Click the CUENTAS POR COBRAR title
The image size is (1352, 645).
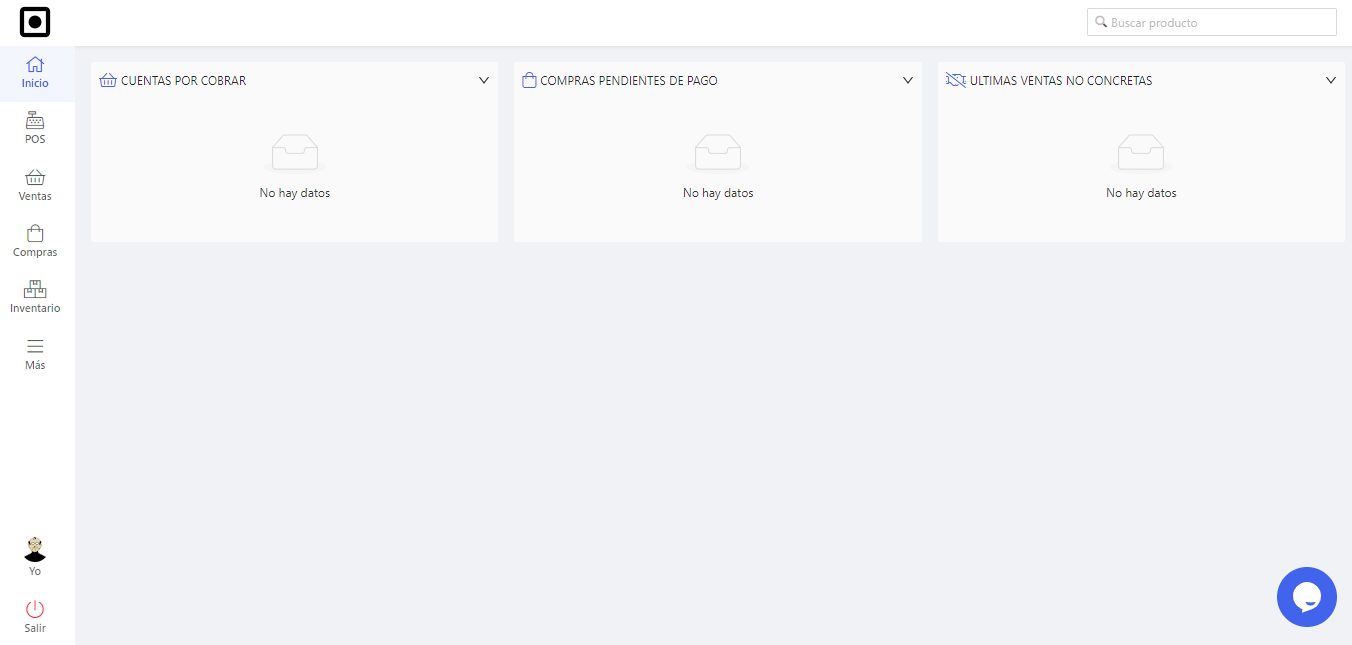pos(183,81)
